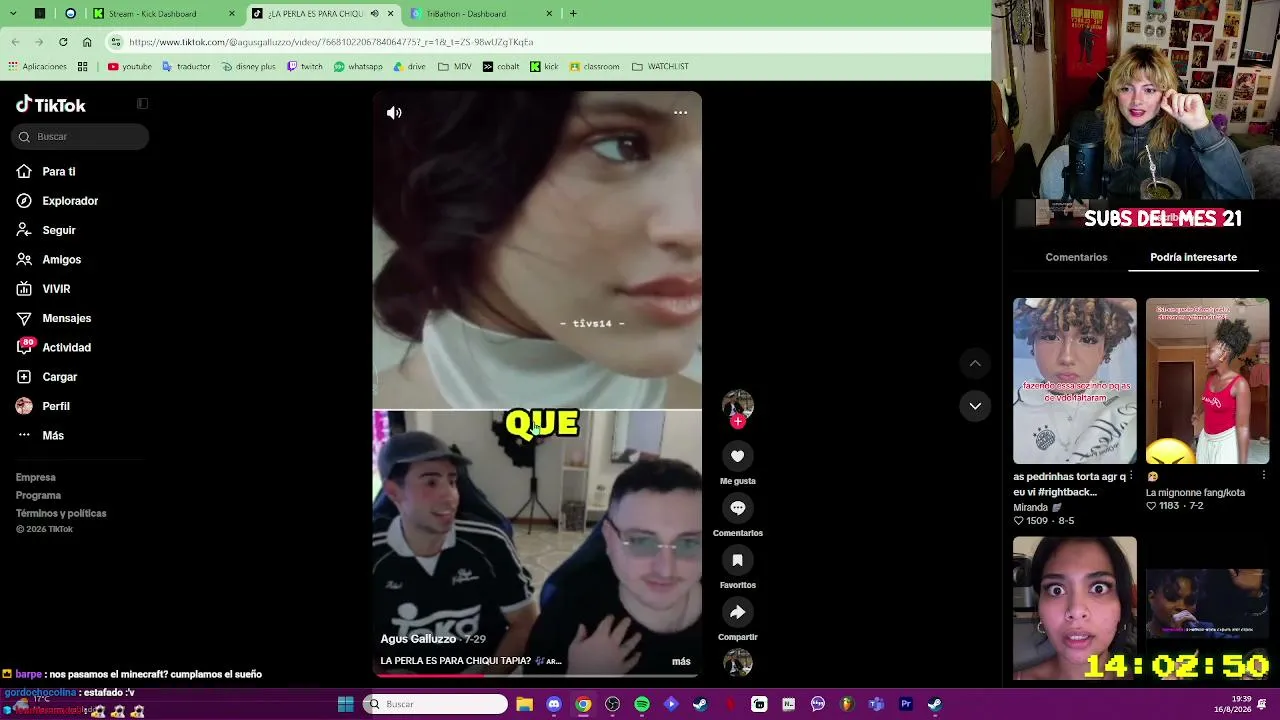This screenshot has height=720, width=1280.
Task: Open options for La mignonne fang/kota video
Action: (1264, 477)
